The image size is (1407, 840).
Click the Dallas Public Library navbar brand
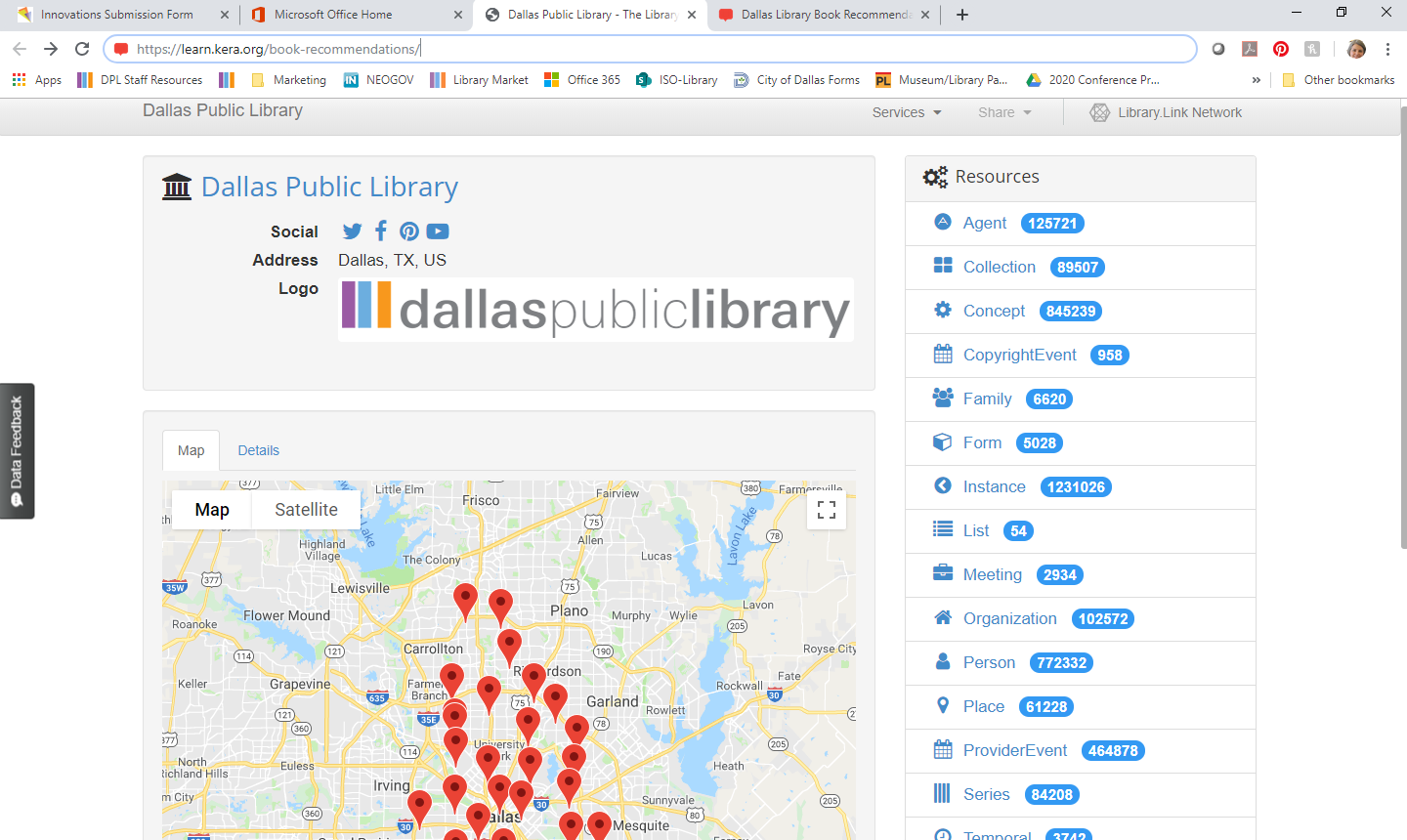pyautogui.click(x=223, y=110)
